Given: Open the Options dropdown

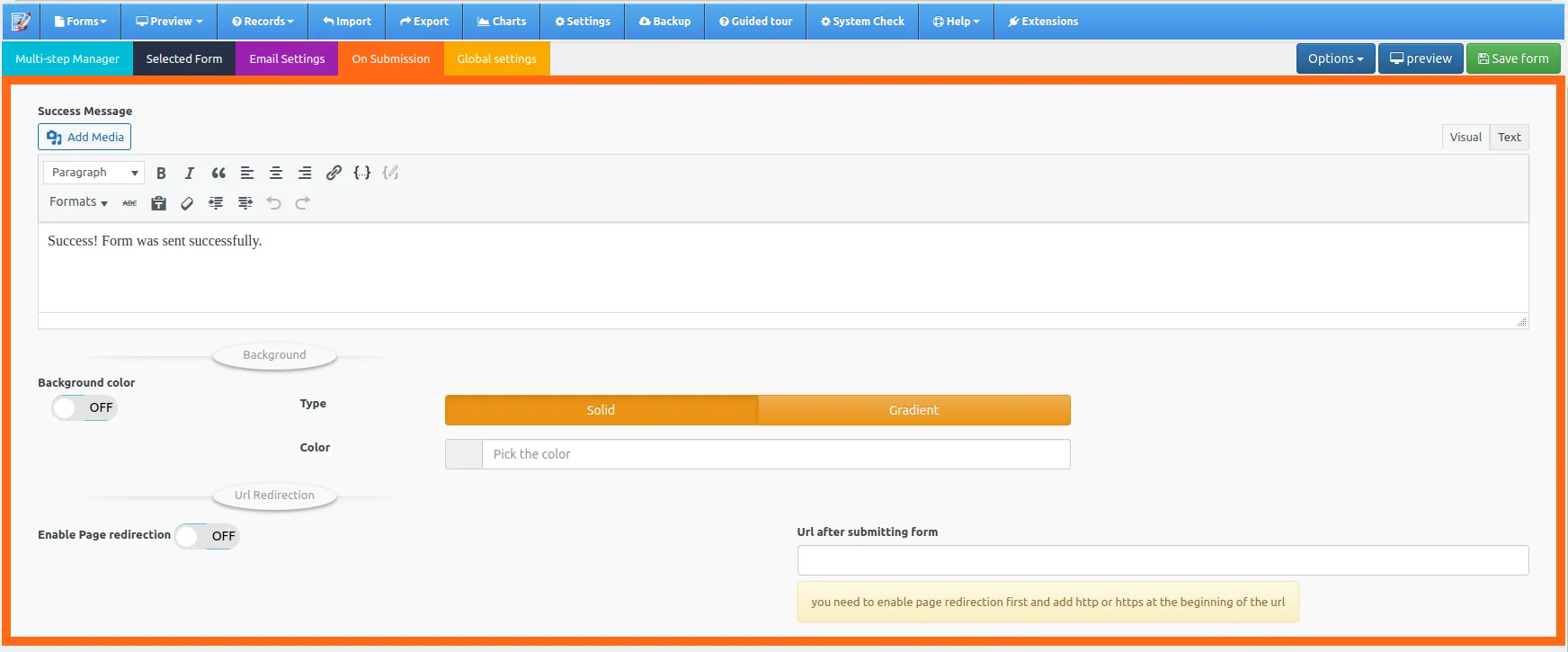Looking at the screenshot, I should [1336, 58].
